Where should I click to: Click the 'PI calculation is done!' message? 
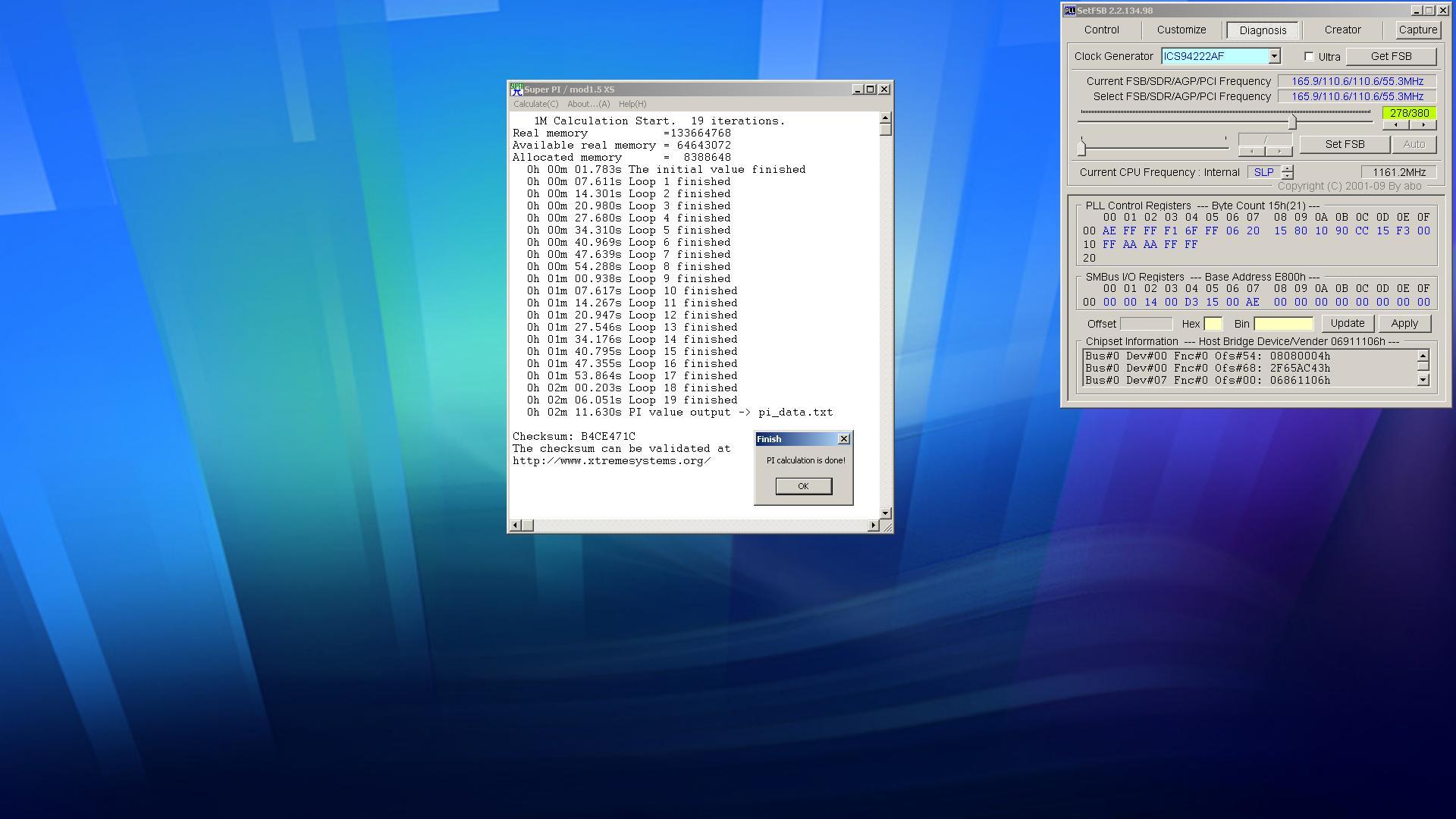805,460
